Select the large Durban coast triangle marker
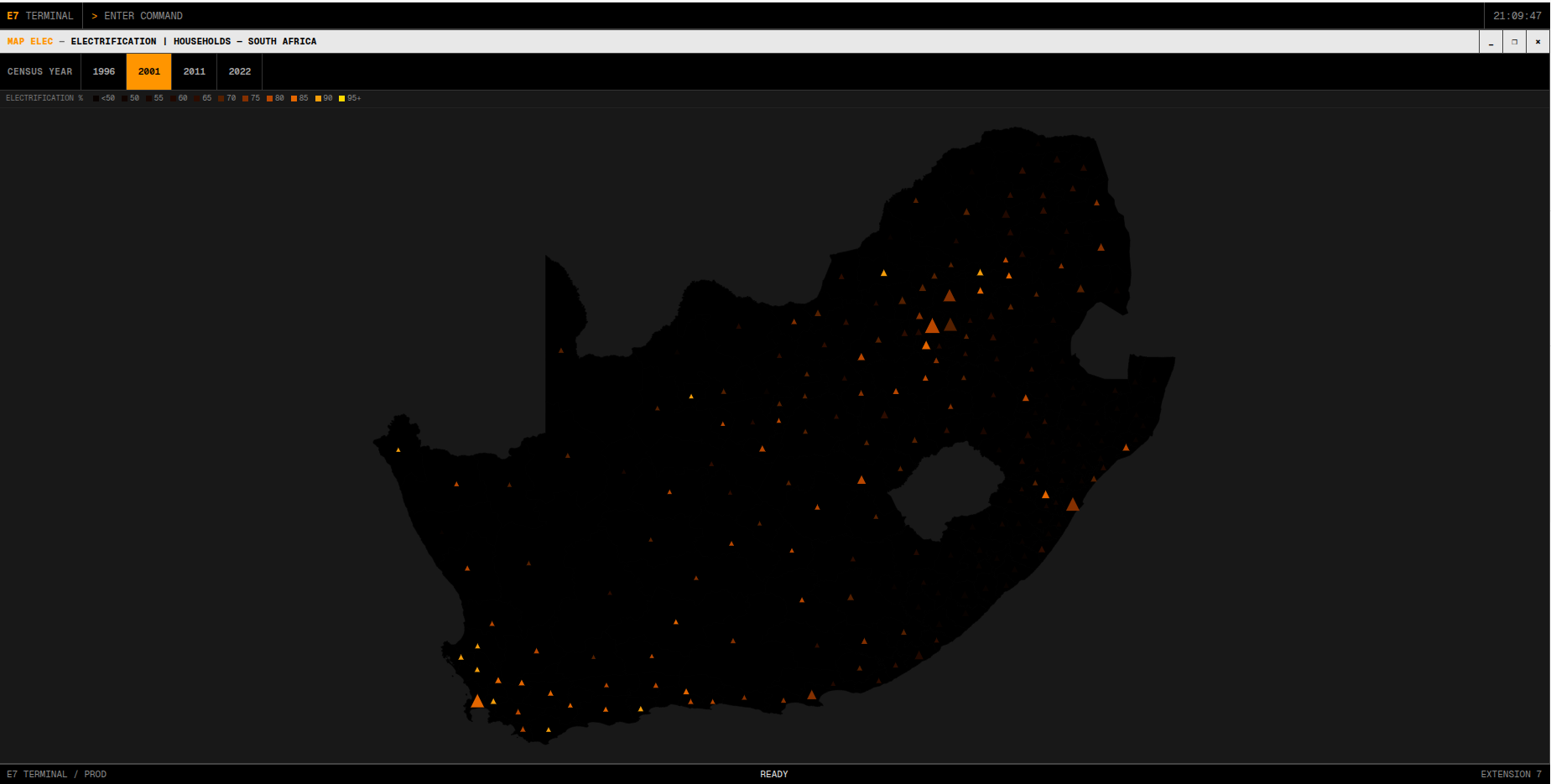The height and width of the screenshot is (784, 1551). click(x=1073, y=505)
